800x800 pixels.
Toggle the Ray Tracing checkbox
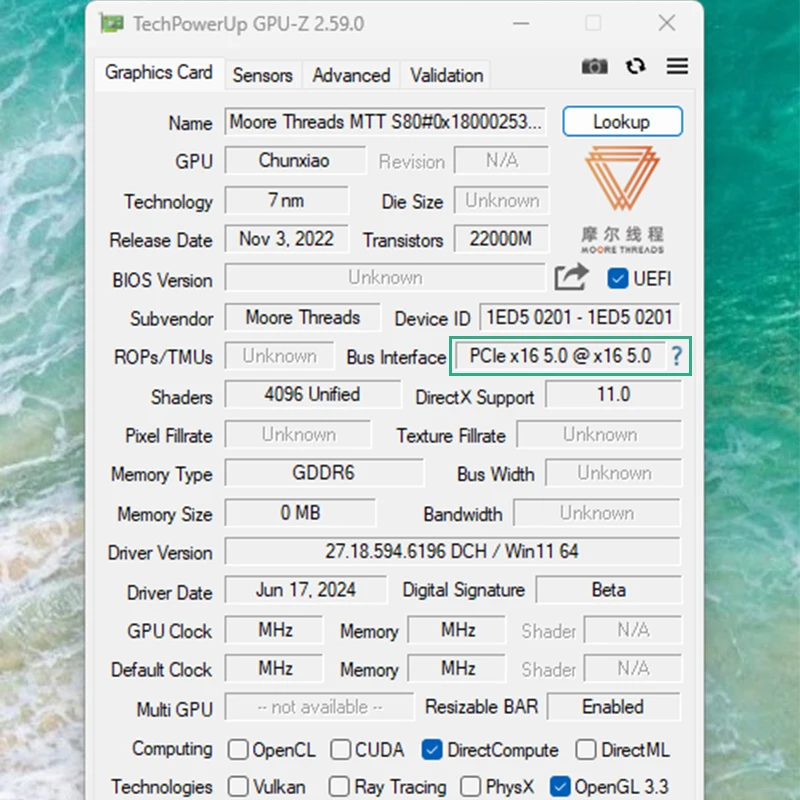click(339, 786)
